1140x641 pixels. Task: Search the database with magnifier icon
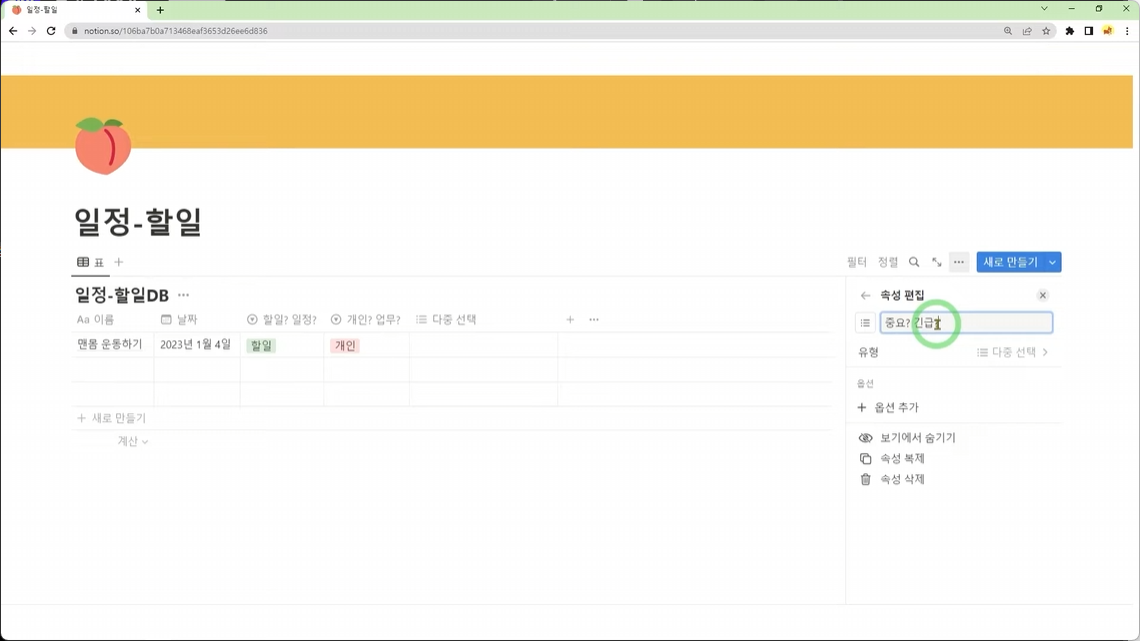coord(914,262)
